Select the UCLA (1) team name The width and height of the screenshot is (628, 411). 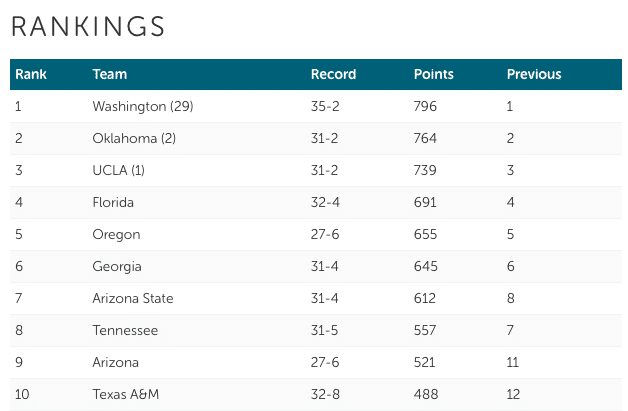coord(118,170)
